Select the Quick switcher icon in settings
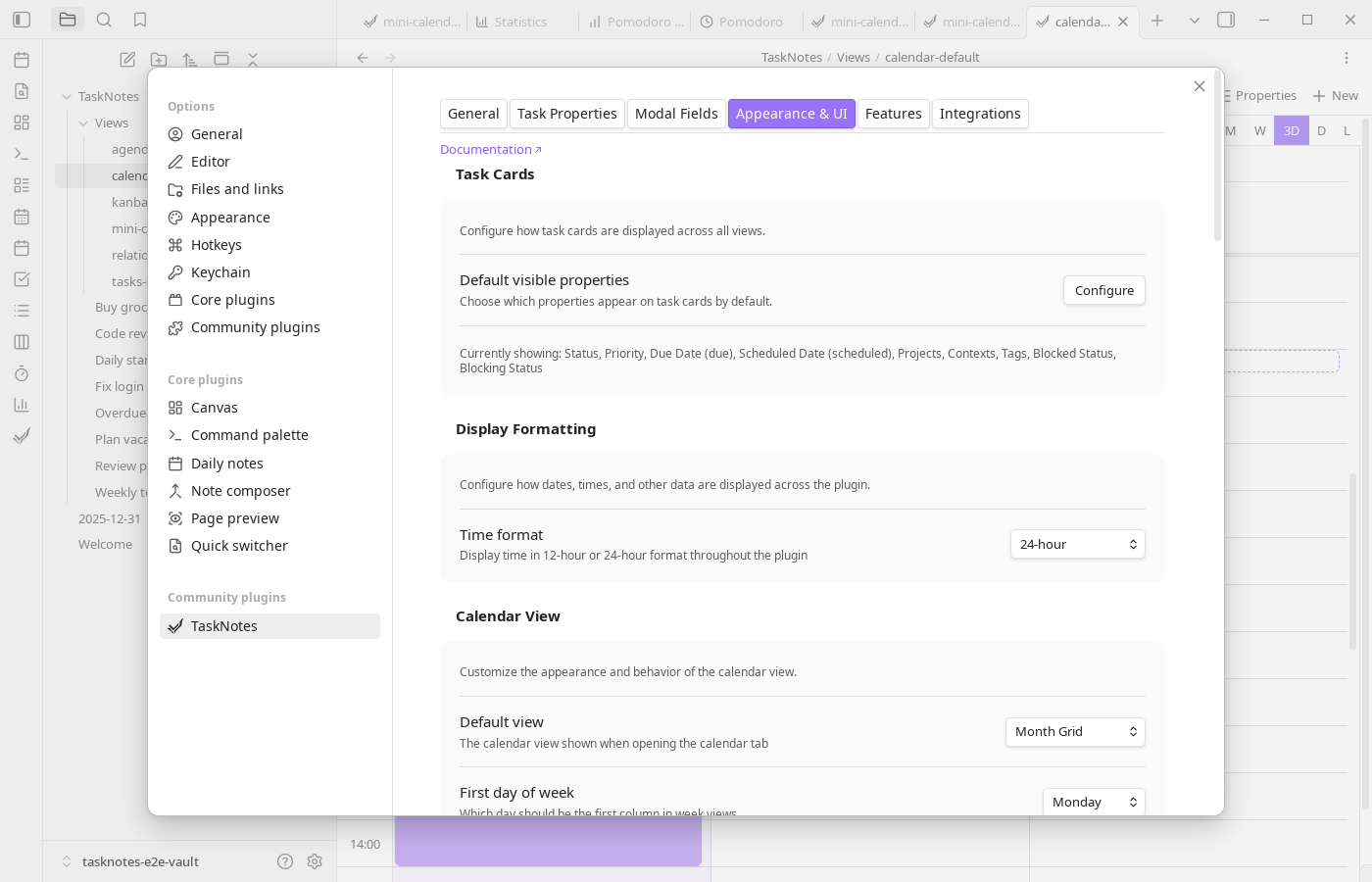 [x=175, y=545]
